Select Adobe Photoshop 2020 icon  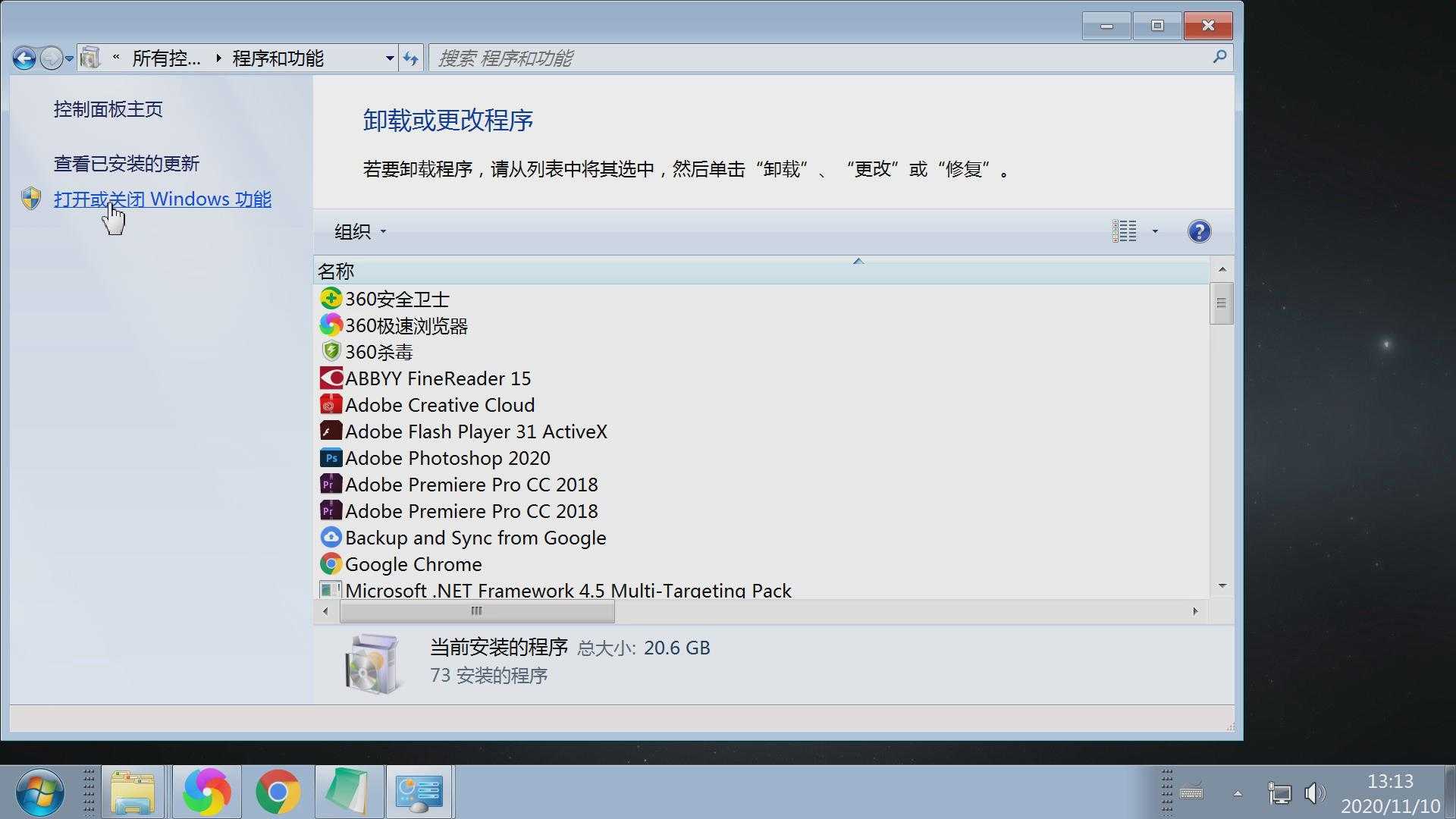point(331,457)
